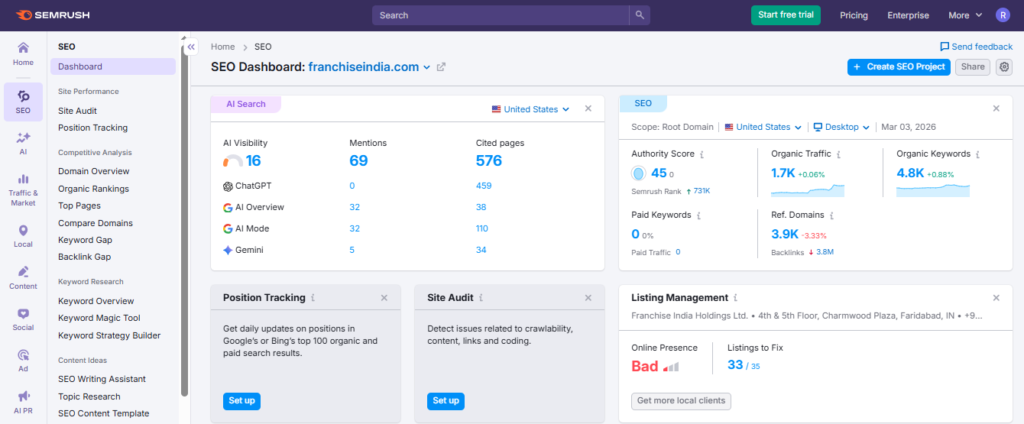Open franchiseindia.com external link icon
Viewport: 1024px width, 424px height.
pos(441,67)
